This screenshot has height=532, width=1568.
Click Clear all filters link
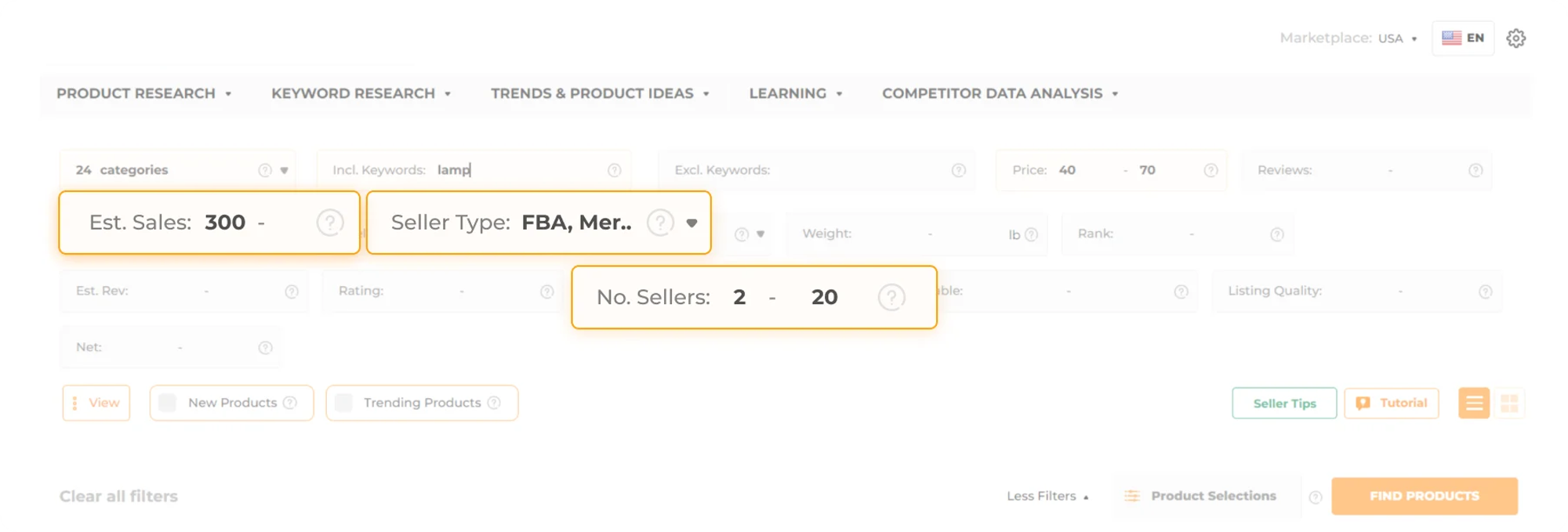coord(118,496)
